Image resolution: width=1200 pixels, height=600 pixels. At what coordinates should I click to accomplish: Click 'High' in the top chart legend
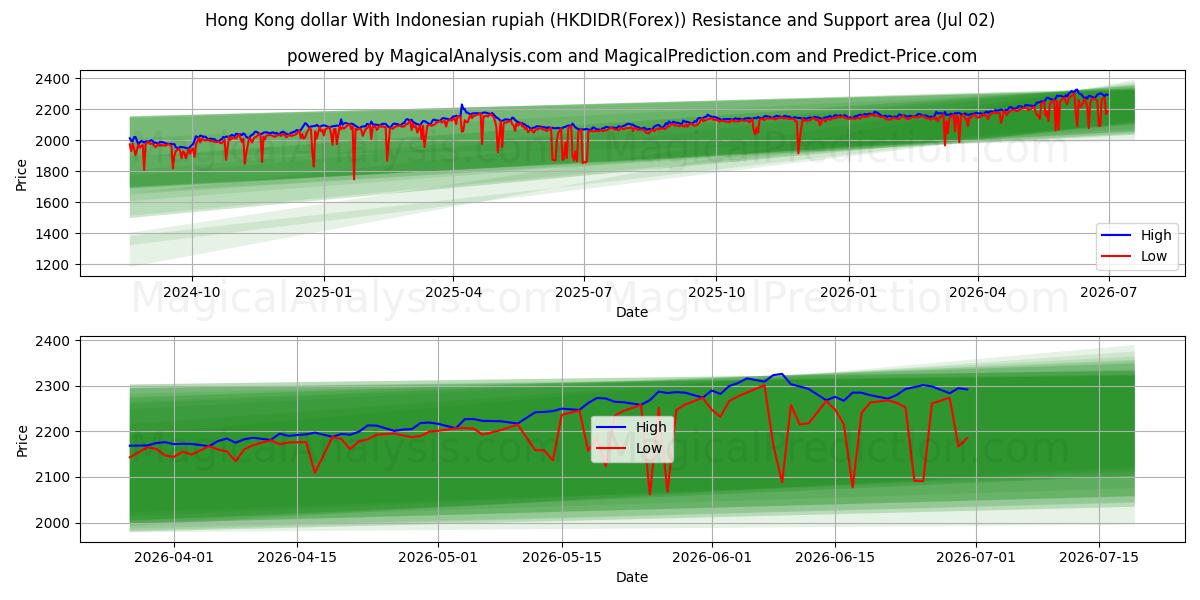coord(1155,236)
